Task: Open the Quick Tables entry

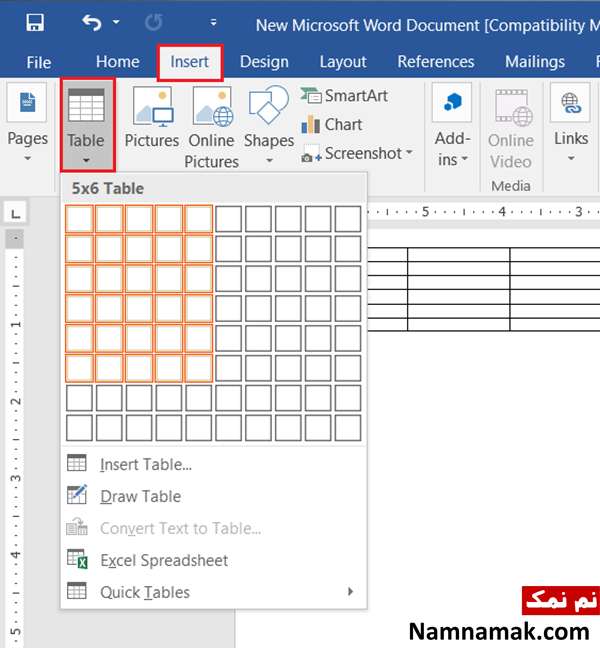Action: [x=214, y=592]
